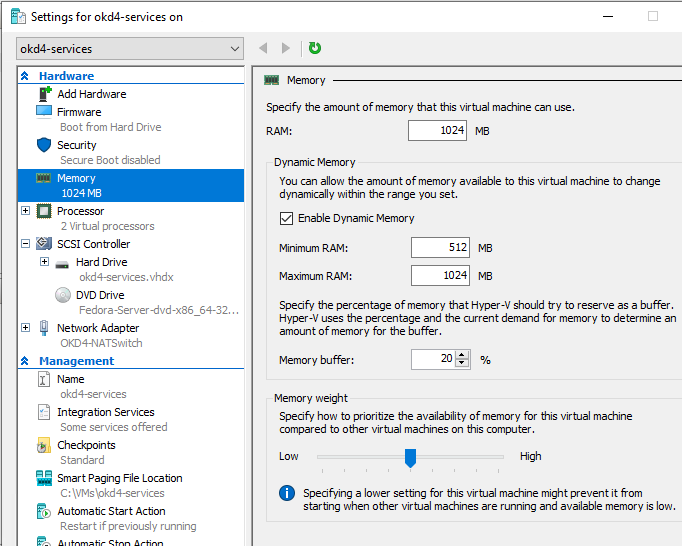This screenshot has width=682, height=546.
Task: Click the okd4-services.vhdx hard drive entry
Action: pyautogui.click(x=126, y=277)
